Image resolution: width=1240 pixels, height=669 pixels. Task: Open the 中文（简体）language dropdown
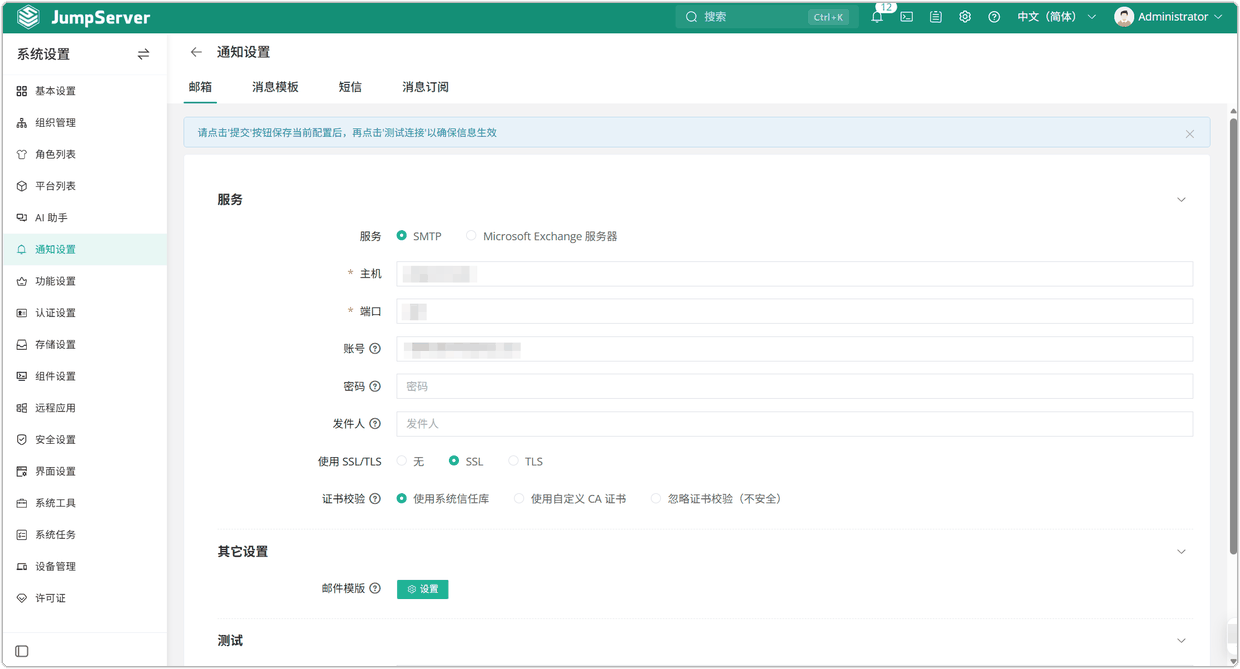pyautogui.click(x=1056, y=17)
